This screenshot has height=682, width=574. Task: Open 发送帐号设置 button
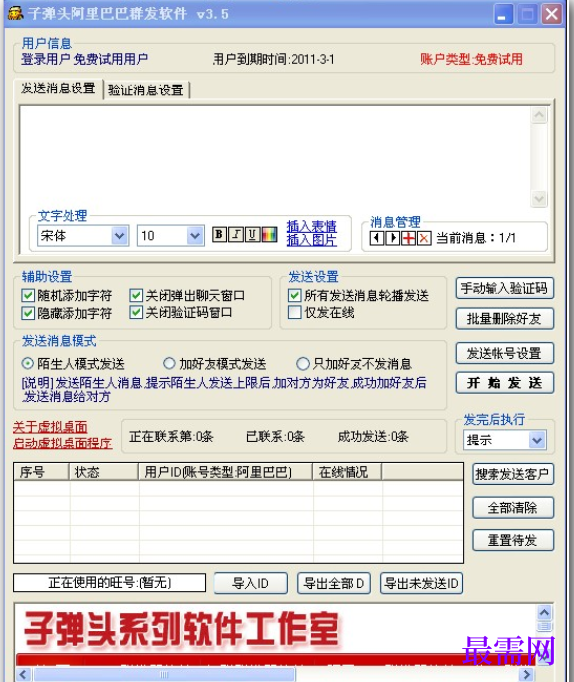(x=504, y=353)
